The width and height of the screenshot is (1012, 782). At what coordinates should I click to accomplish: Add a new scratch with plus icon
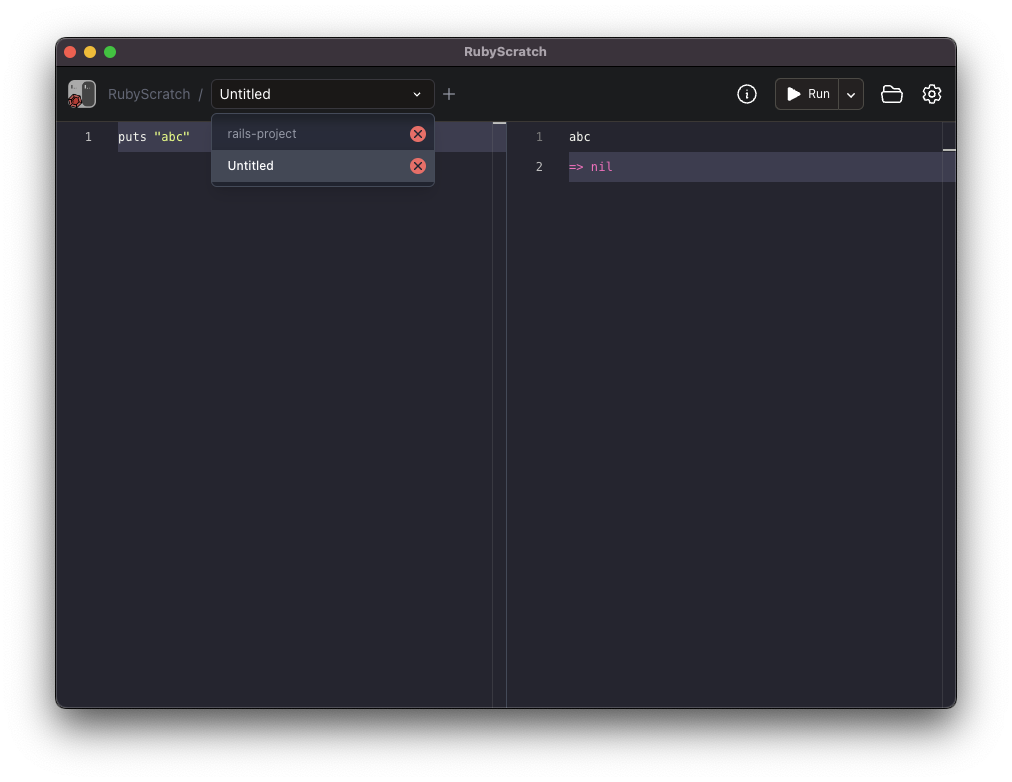click(x=449, y=94)
